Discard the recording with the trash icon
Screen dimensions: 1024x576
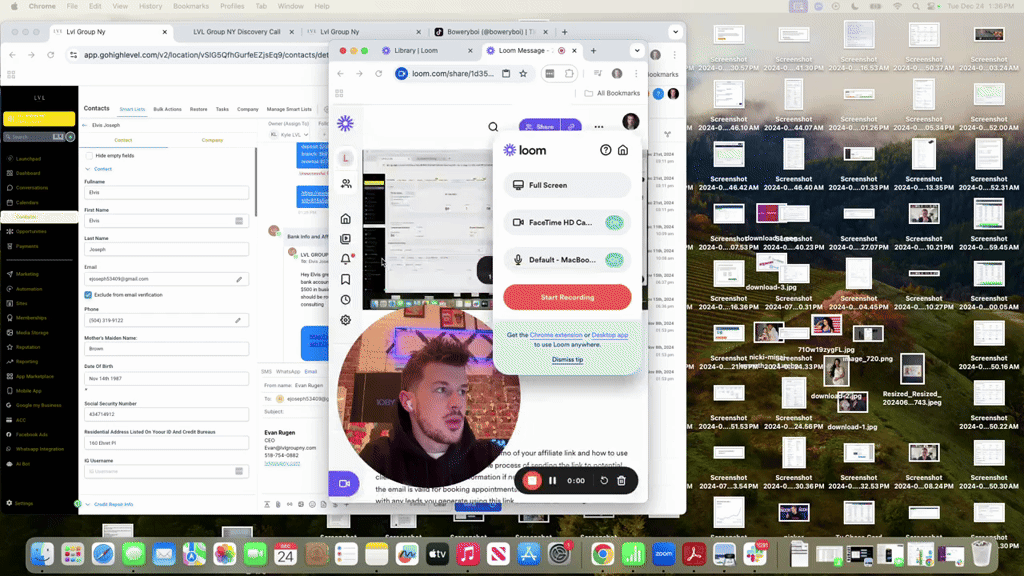click(621, 480)
